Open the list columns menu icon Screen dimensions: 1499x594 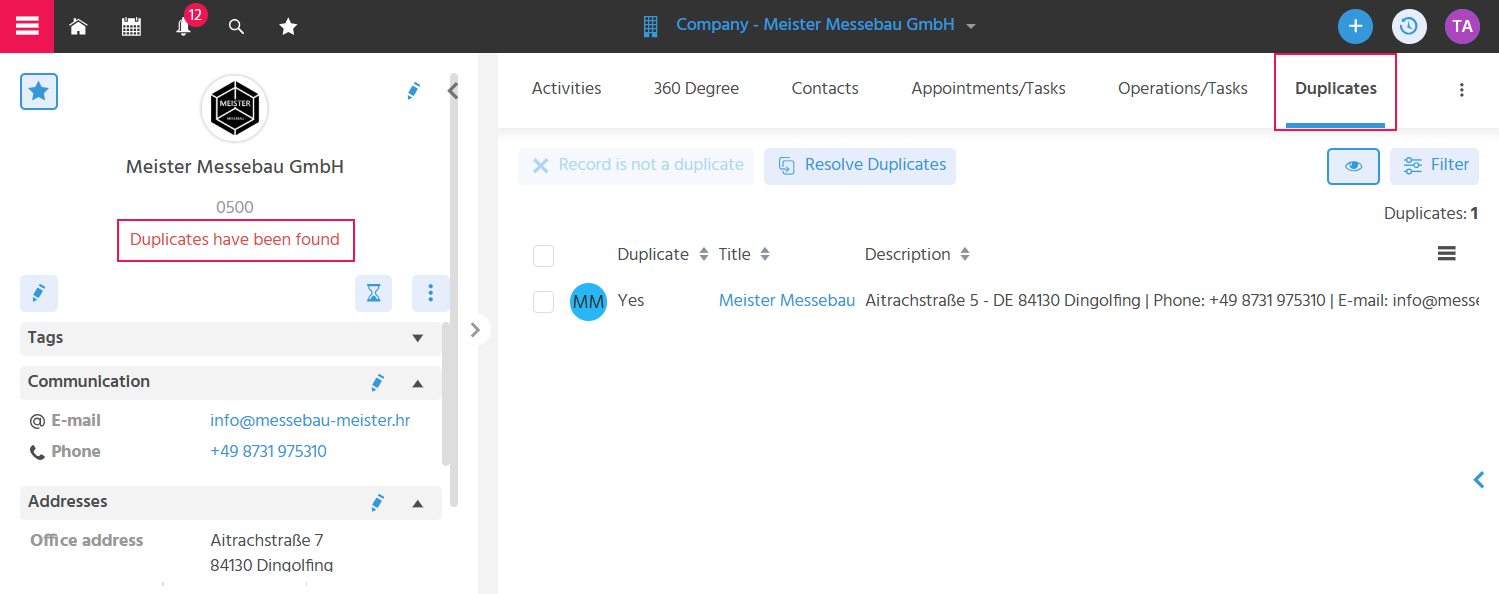(1446, 254)
